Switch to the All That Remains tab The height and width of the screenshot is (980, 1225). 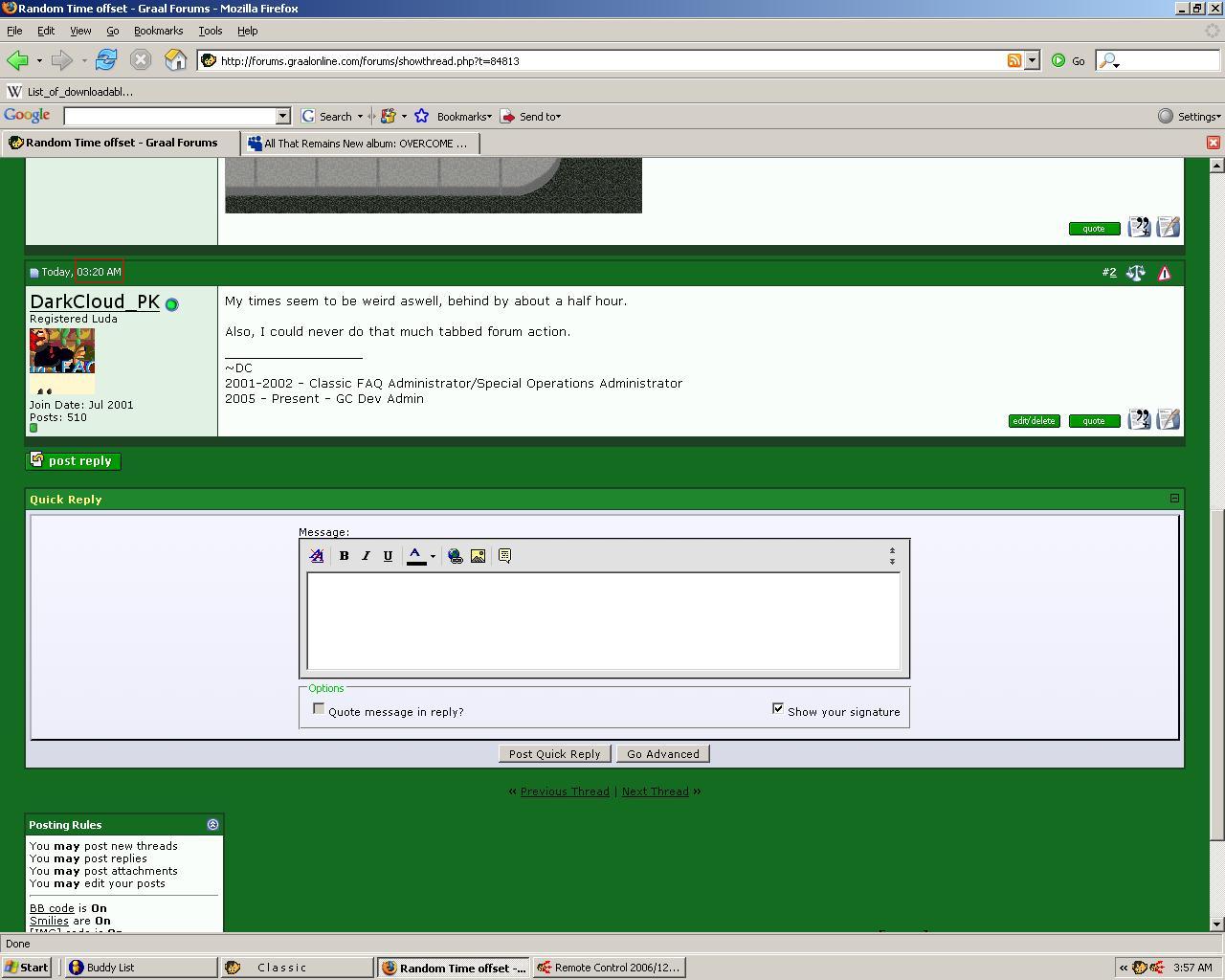360,144
